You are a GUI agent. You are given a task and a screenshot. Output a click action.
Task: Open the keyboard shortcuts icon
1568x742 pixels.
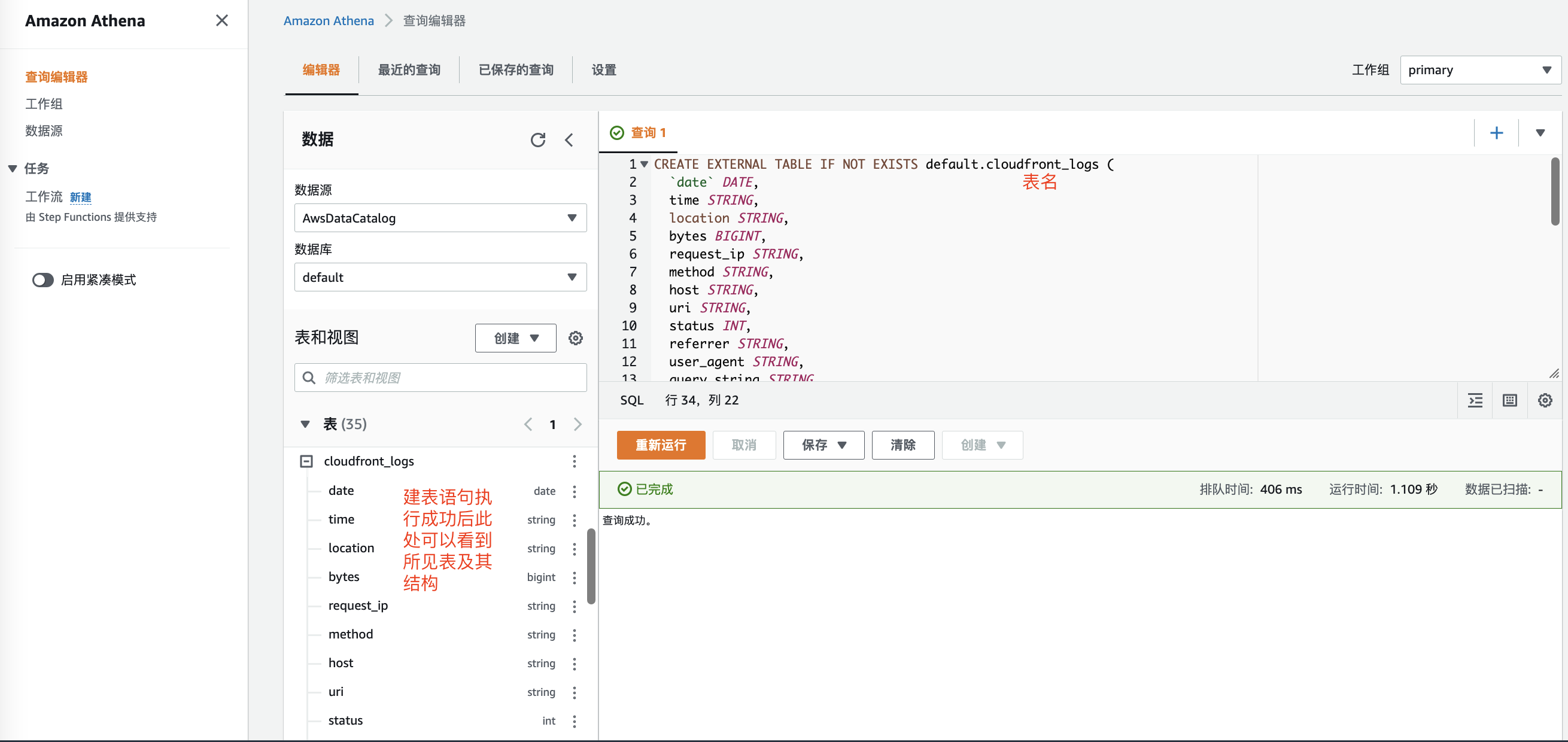click(1509, 400)
